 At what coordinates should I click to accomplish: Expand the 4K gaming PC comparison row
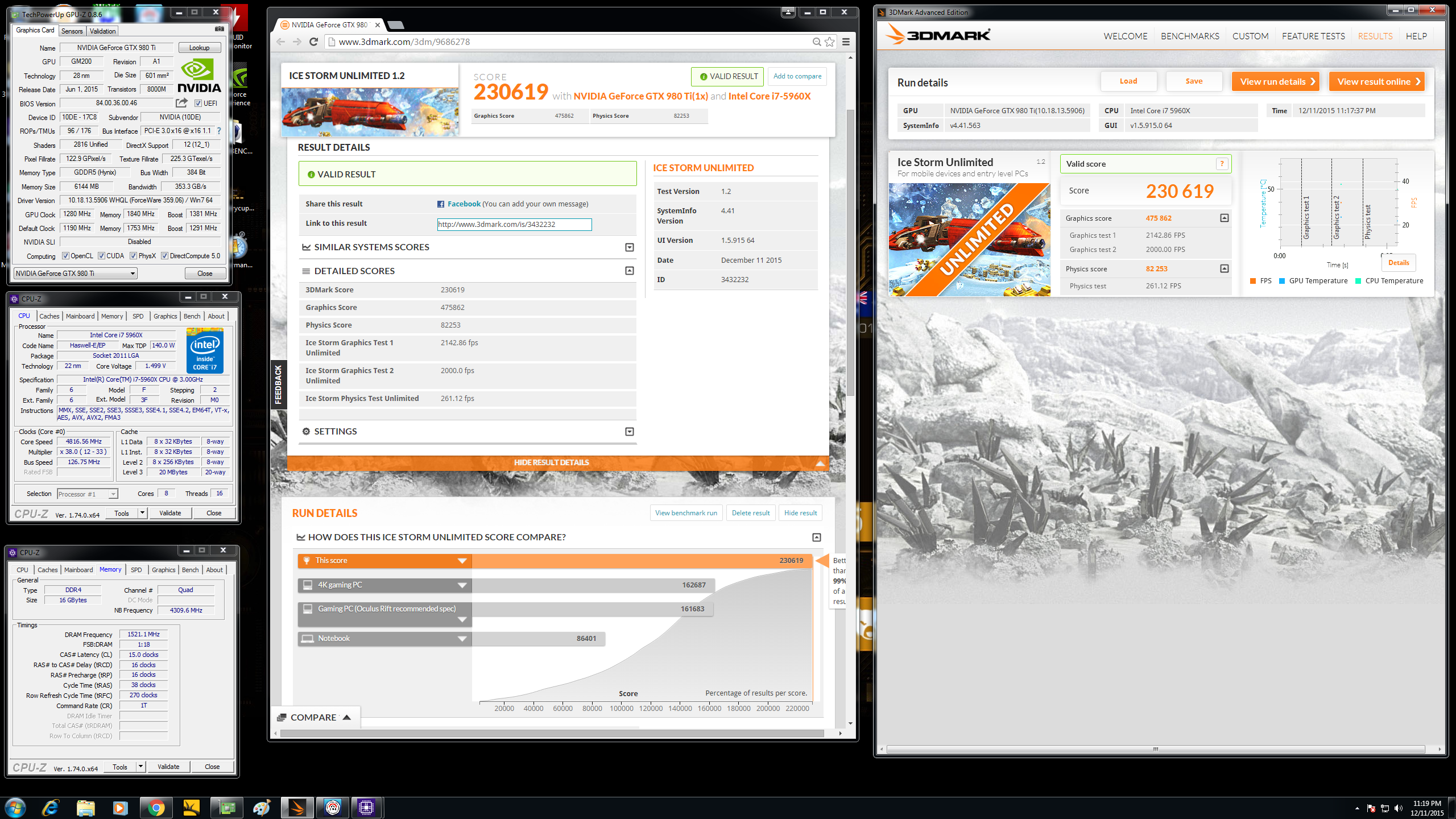tap(462, 585)
